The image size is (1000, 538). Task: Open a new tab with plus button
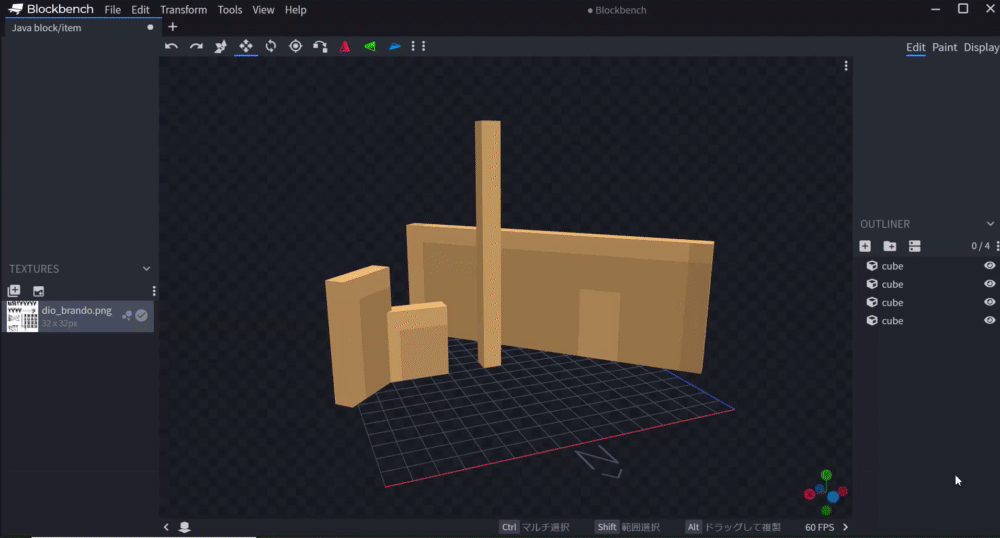coord(173,27)
